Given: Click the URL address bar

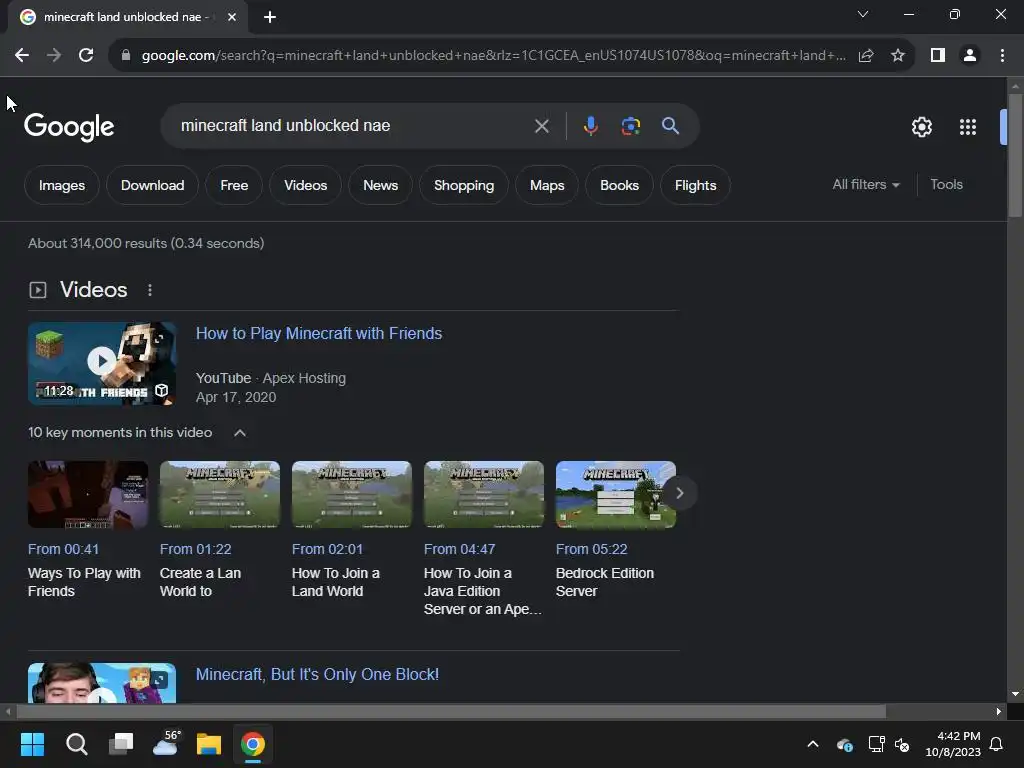Looking at the screenshot, I should tap(493, 56).
